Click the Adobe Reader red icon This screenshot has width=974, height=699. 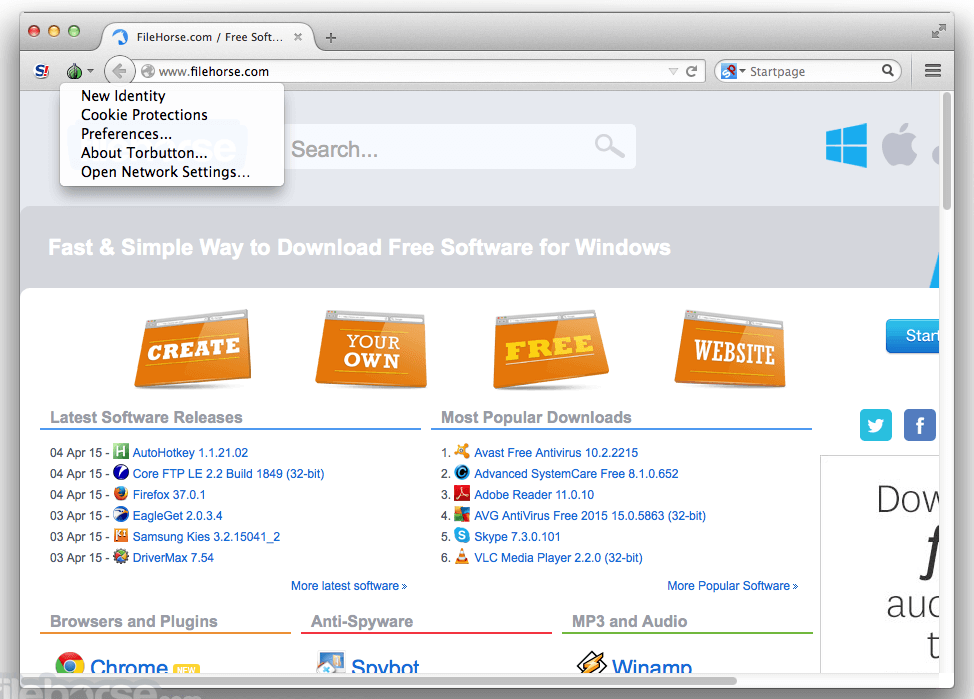[x=462, y=493]
